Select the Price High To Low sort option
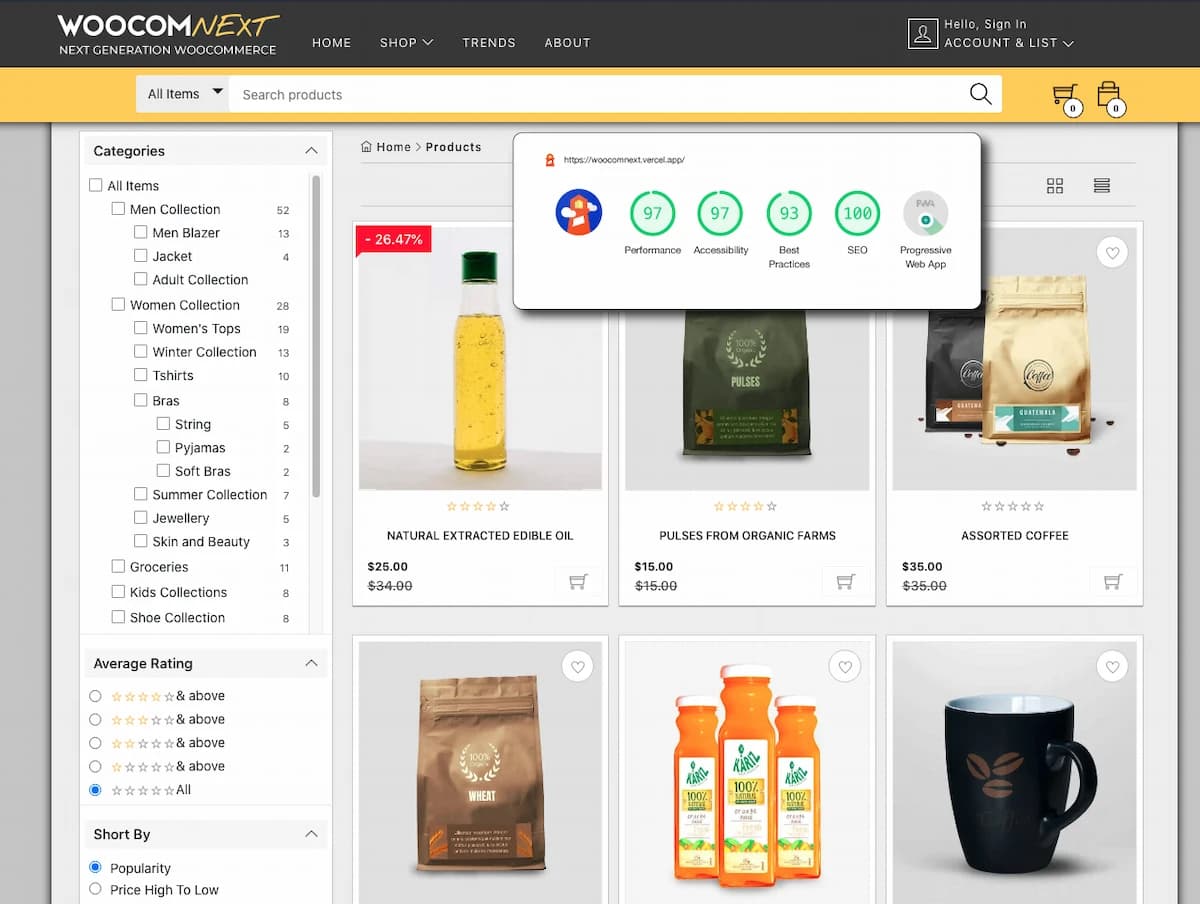The image size is (1200, 904). pyautogui.click(x=95, y=890)
